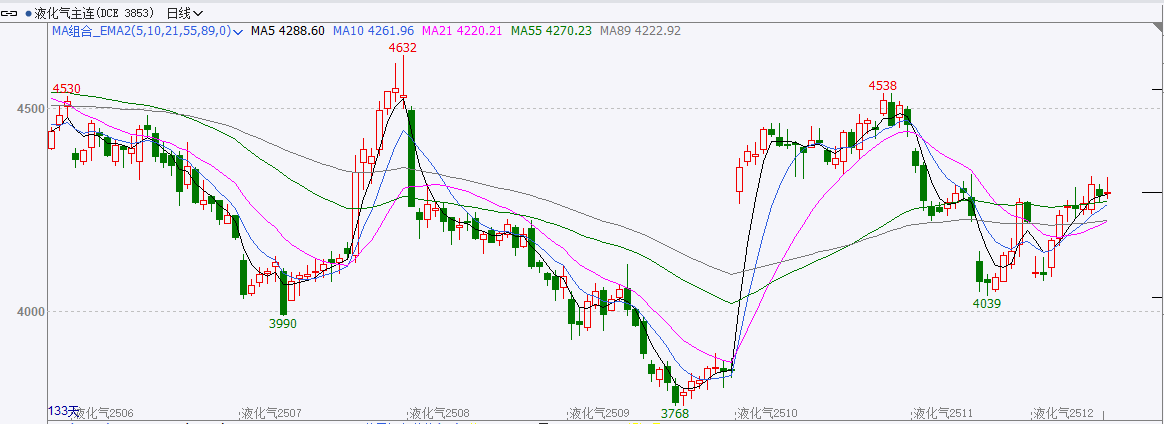Click the 4039 low price label
The height and width of the screenshot is (424, 1164).
coord(987,302)
